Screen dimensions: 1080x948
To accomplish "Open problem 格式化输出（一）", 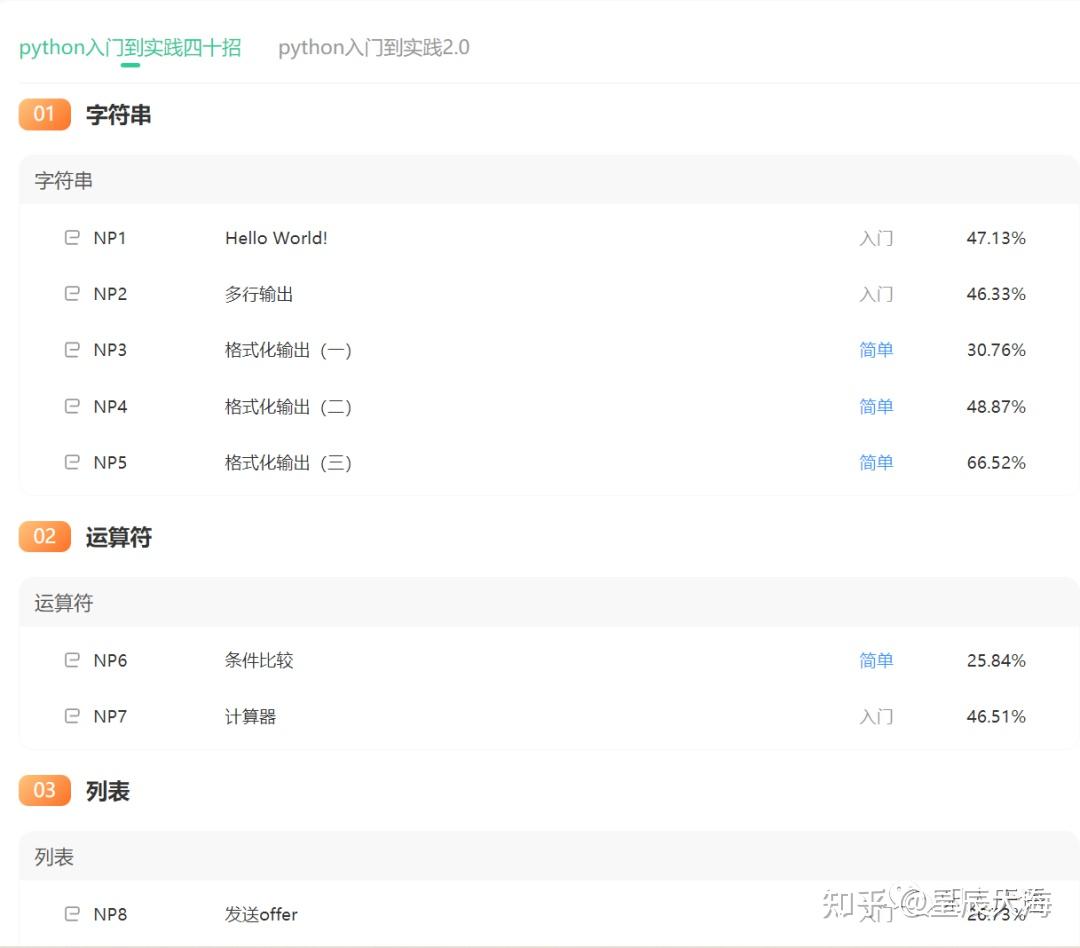I will point(288,350).
